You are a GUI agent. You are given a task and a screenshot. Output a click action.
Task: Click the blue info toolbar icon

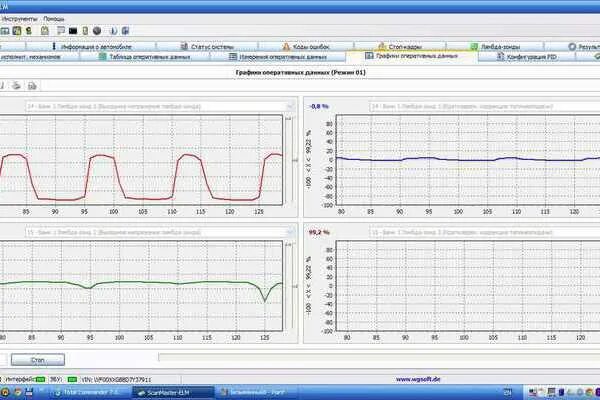(114, 31)
